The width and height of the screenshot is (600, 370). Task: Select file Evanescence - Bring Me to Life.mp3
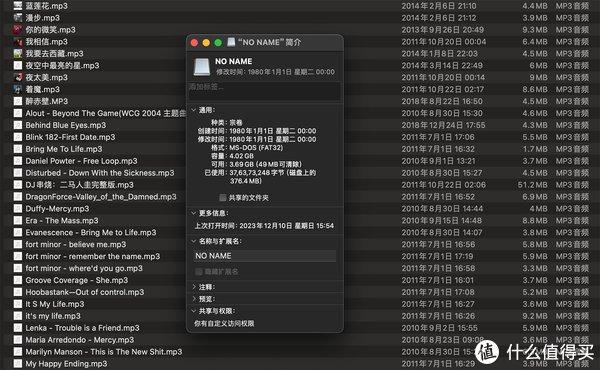[91, 232]
